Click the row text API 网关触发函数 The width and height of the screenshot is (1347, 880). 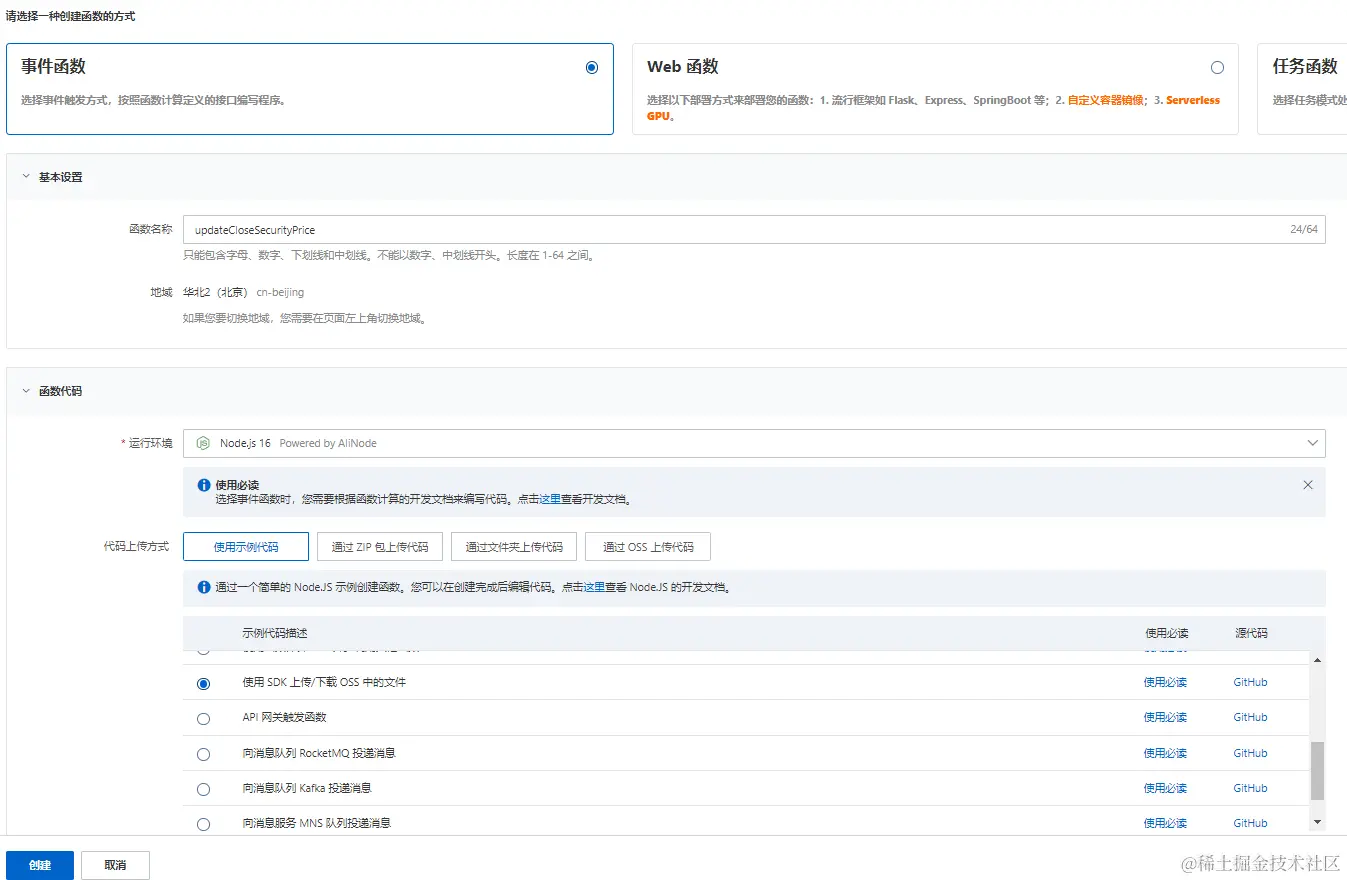[x=285, y=717]
